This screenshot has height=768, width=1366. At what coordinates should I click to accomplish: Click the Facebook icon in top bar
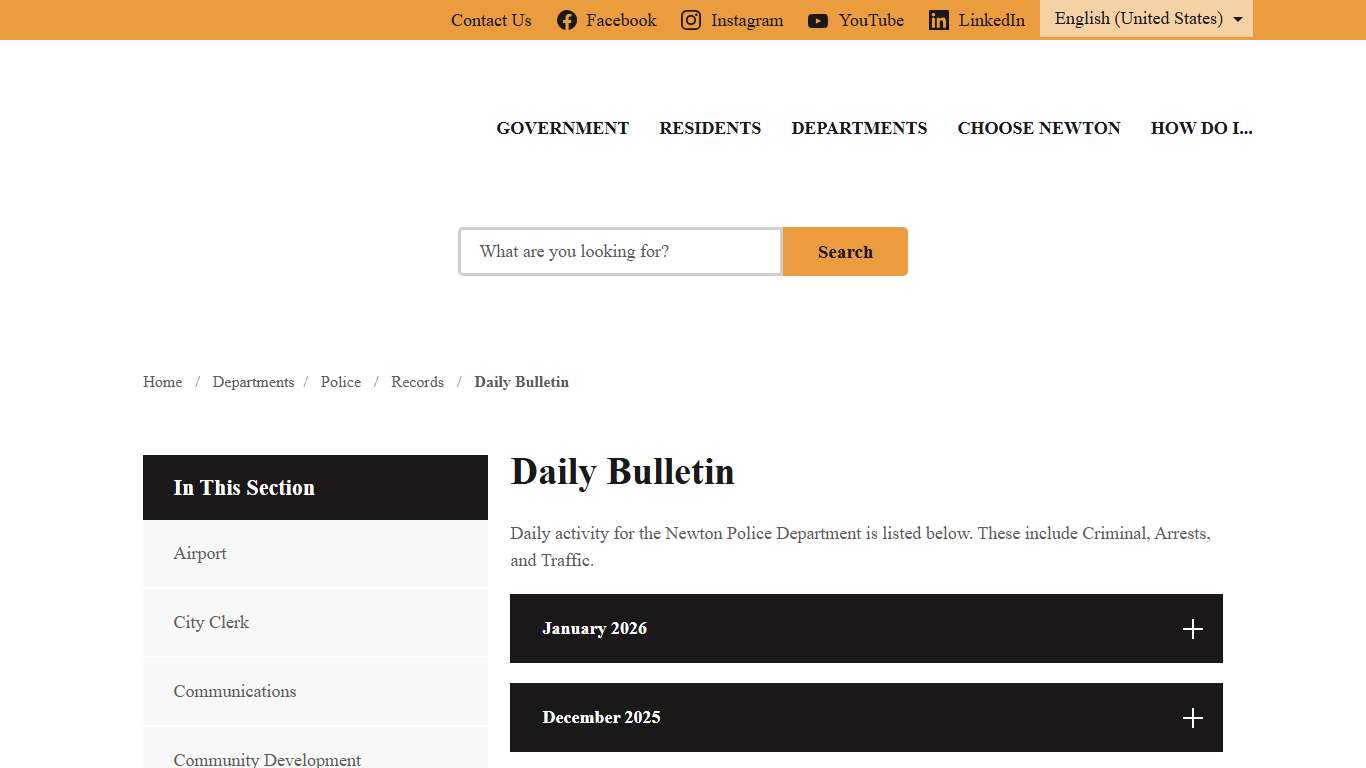(x=567, y=20)
